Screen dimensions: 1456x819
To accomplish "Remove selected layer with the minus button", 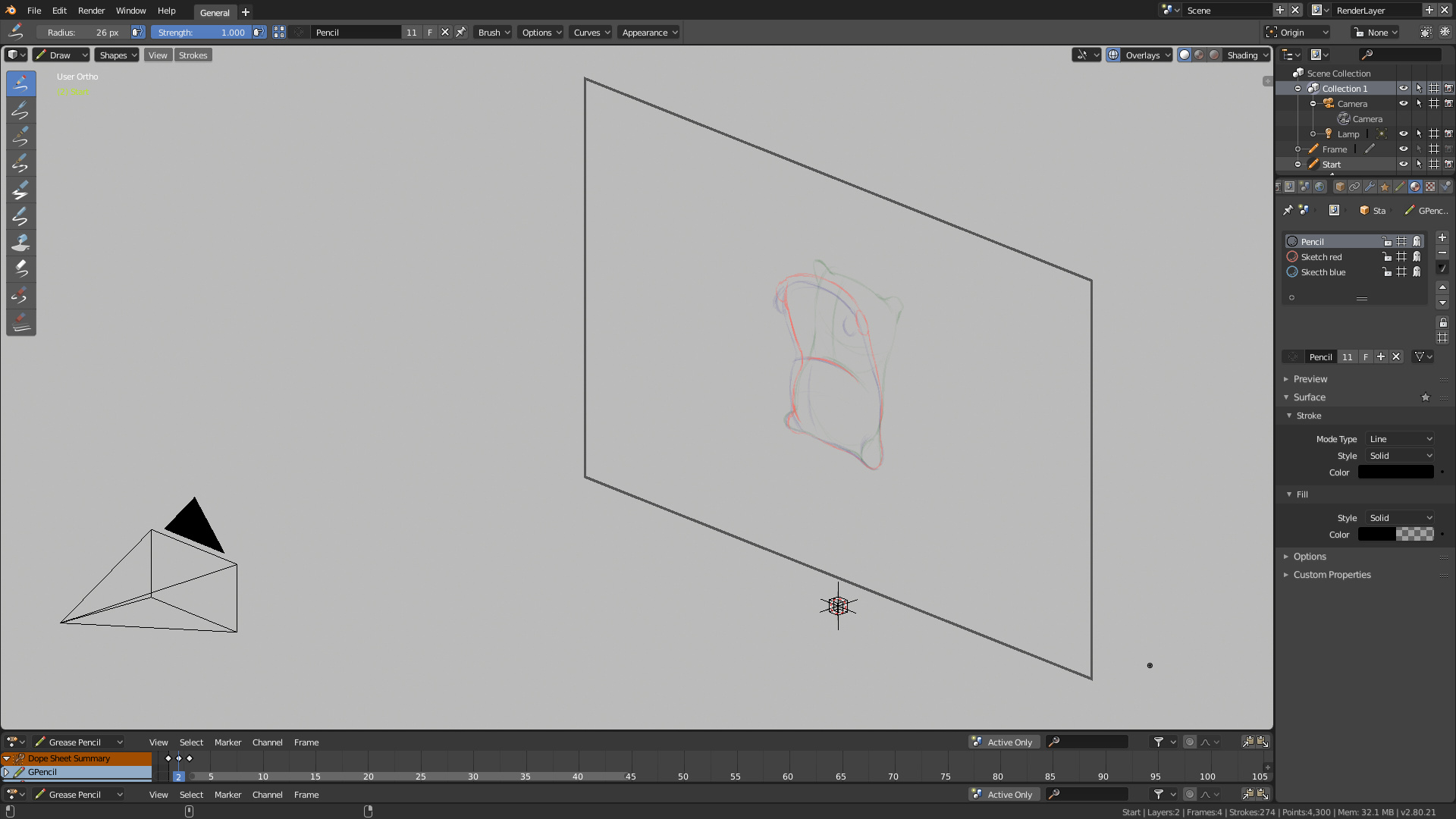I will [x=1442, y=253].
